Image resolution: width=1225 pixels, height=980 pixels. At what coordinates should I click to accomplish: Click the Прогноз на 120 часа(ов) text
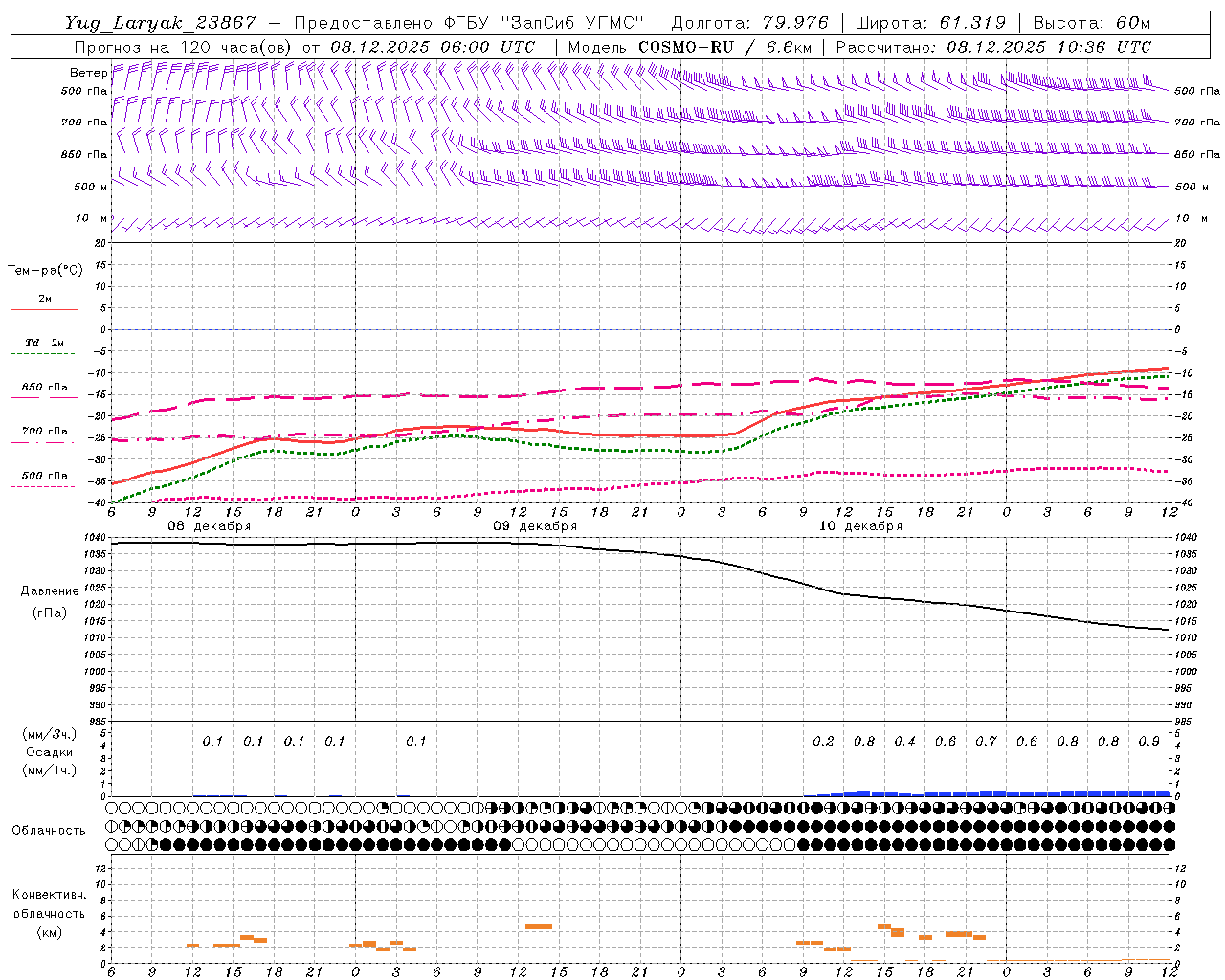click(185, 47)
